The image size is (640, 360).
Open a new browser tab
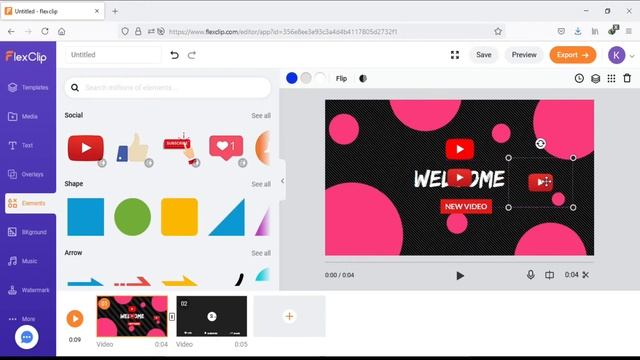tap(115, 11)
